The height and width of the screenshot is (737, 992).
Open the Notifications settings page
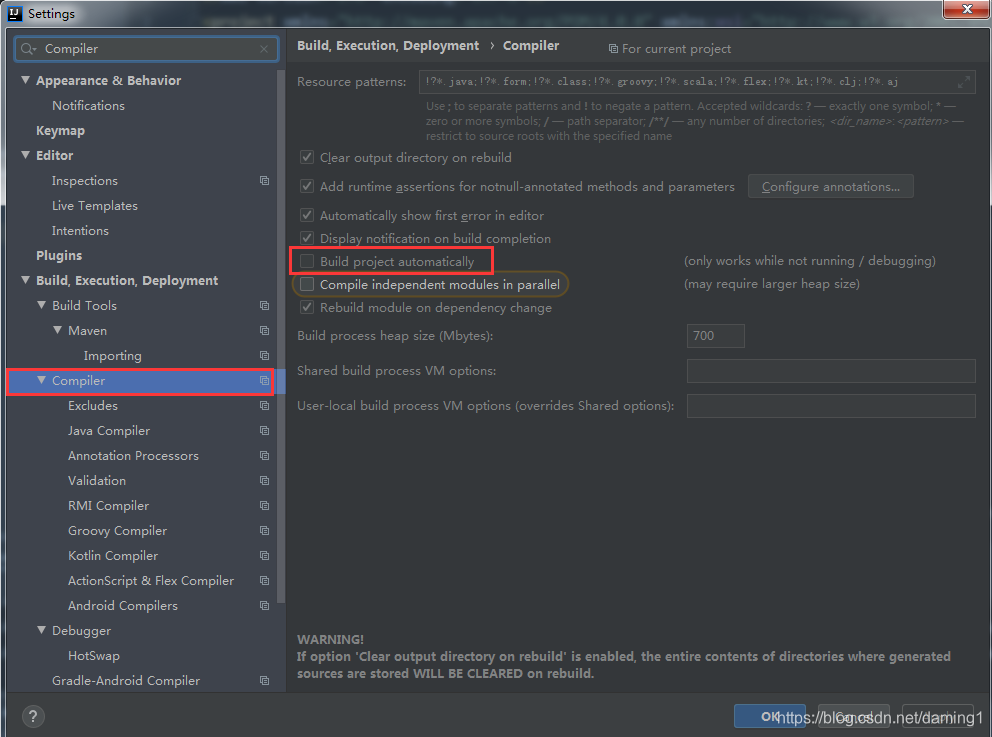(88, 106)
